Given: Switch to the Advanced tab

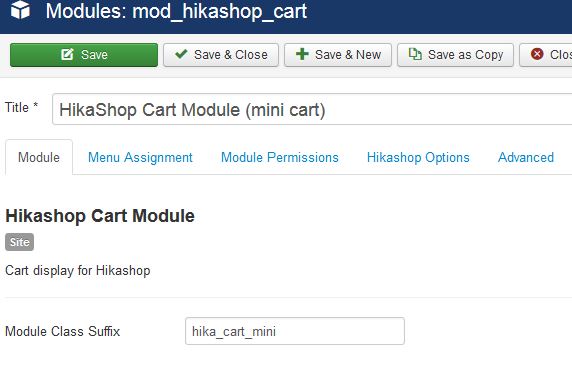Looking at the screenshot, I should 526,158.
